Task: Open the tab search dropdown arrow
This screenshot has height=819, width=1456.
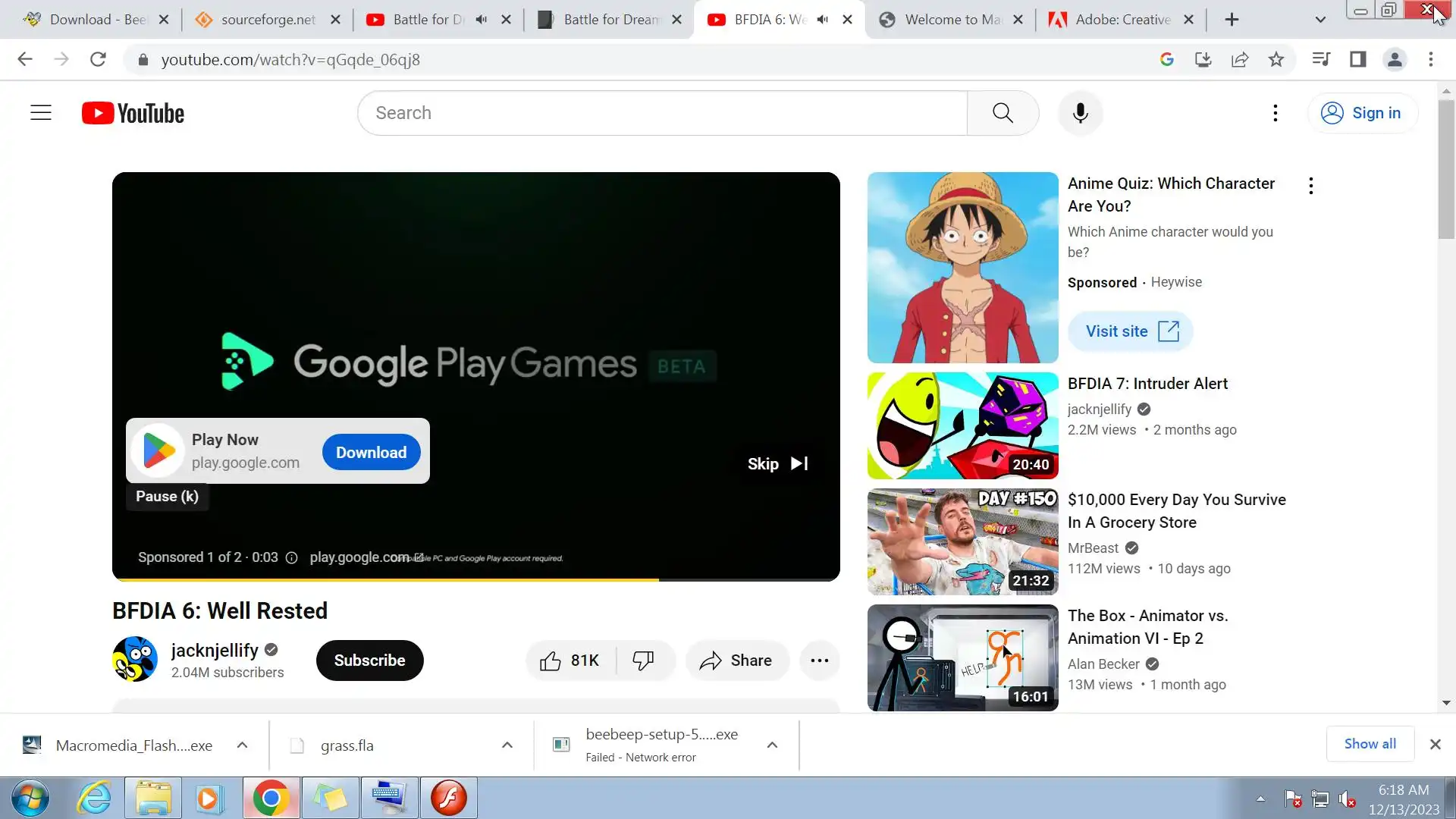Action: [x=1320, y=20]
